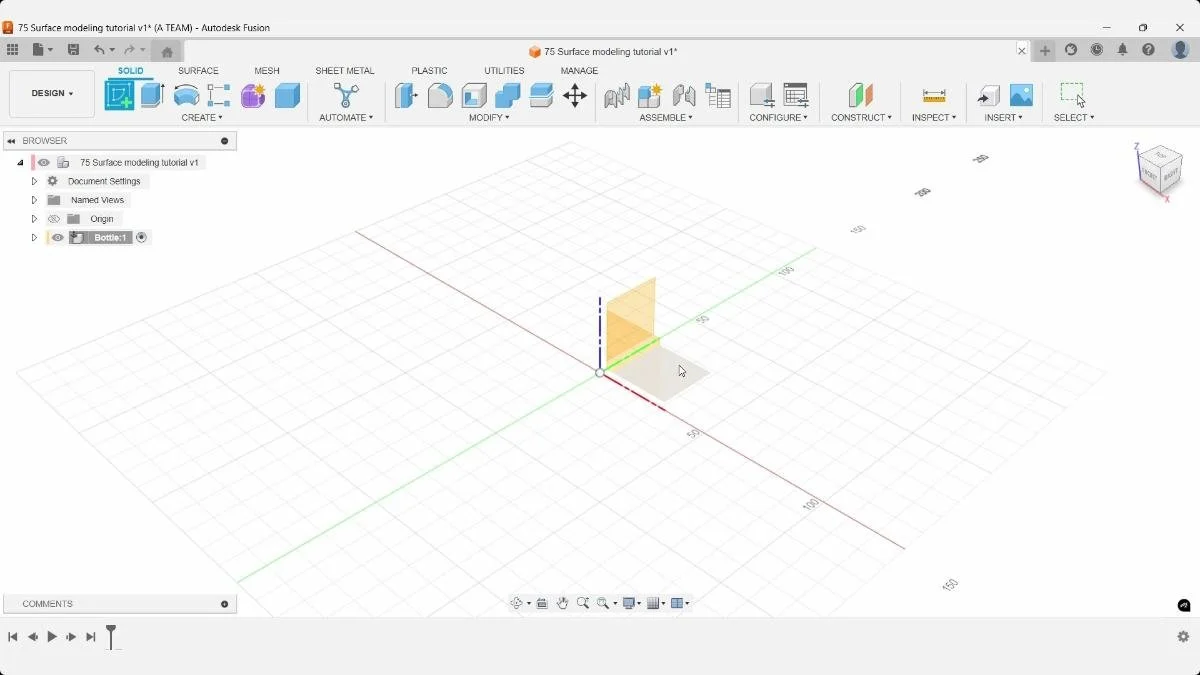
Task: Open the DESIGN workspace dropdown
Action: click(x=52, y=94)
